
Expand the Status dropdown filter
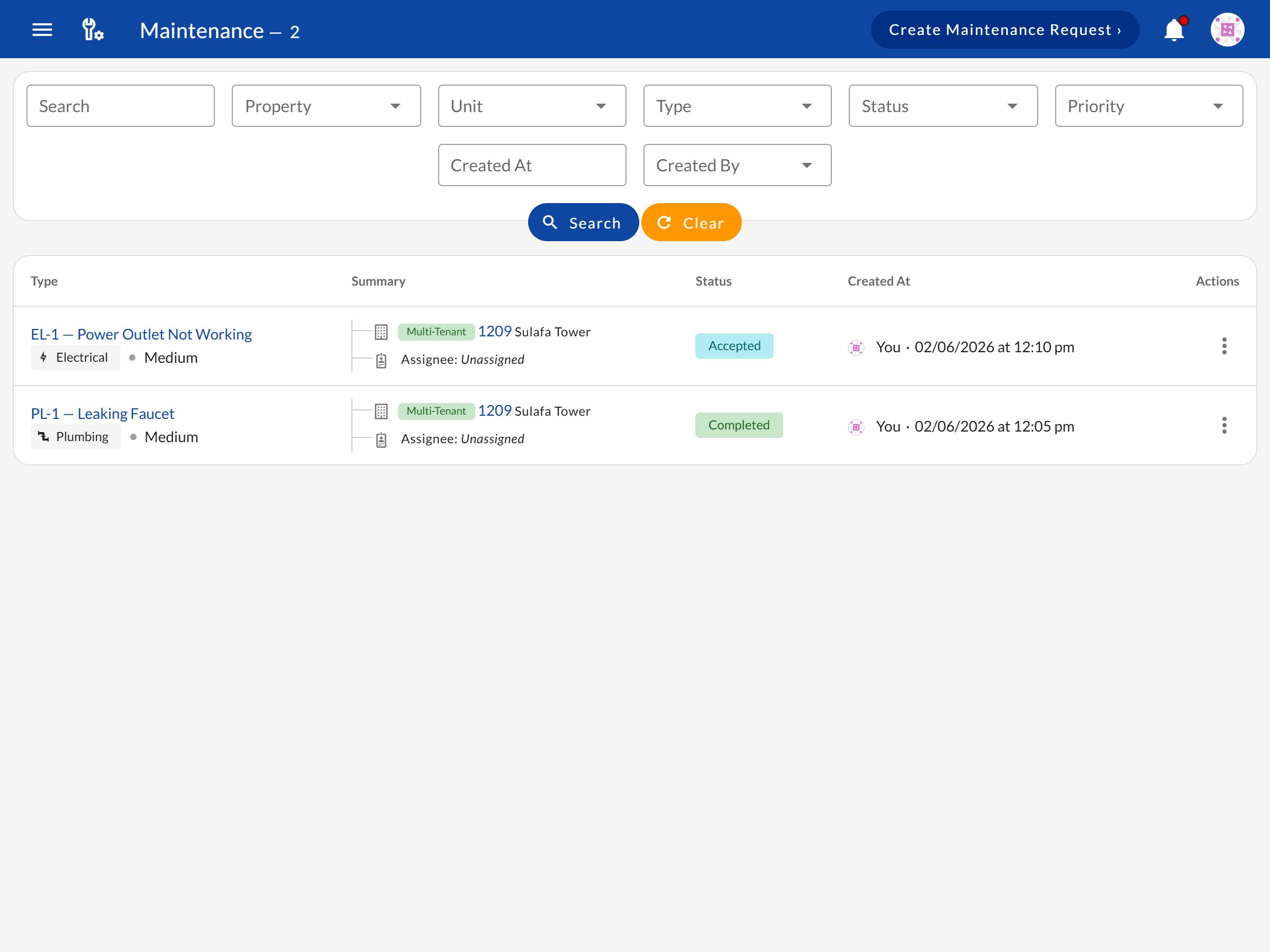click(x=943, y=106)
